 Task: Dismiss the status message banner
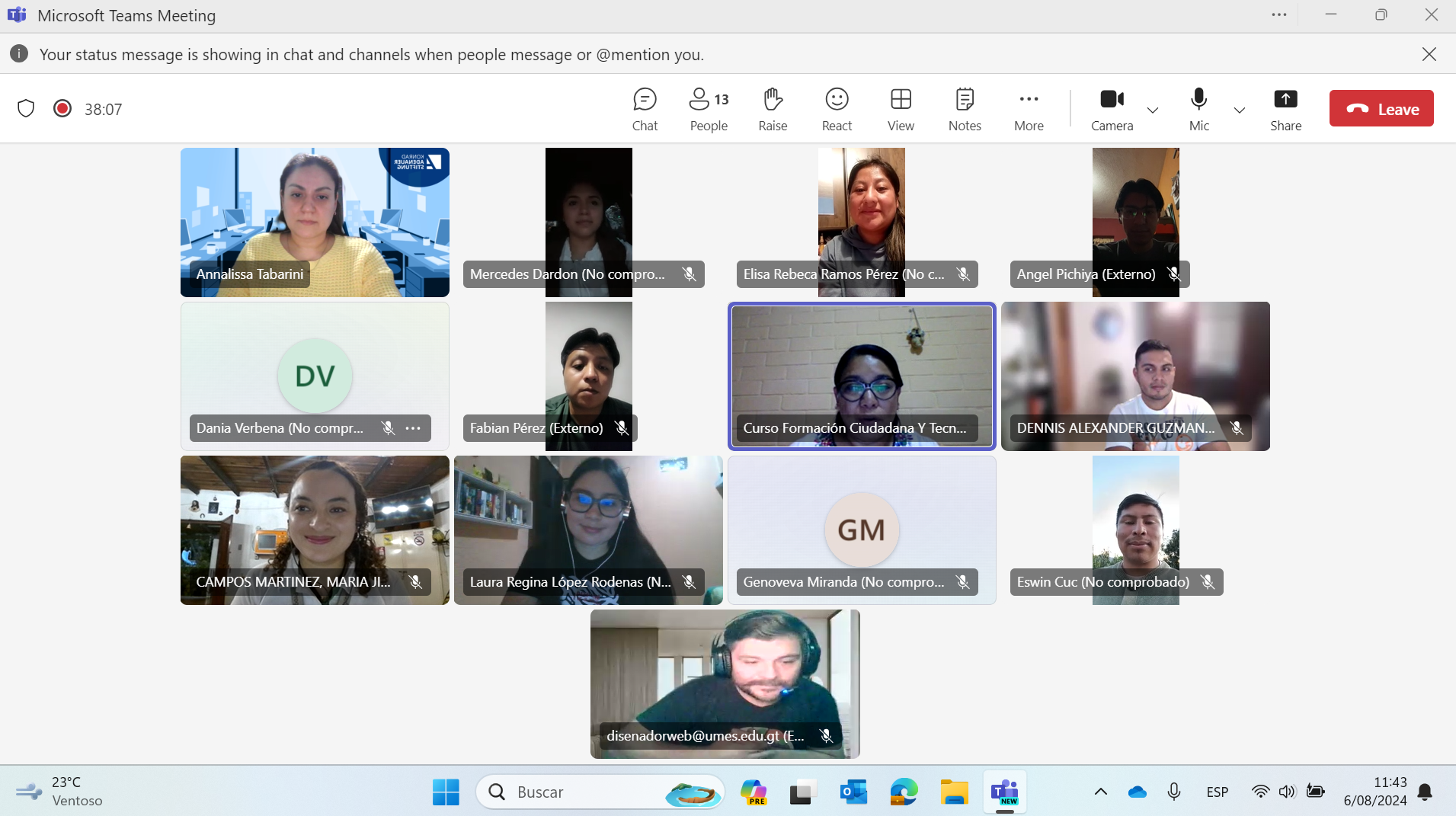1429,54
